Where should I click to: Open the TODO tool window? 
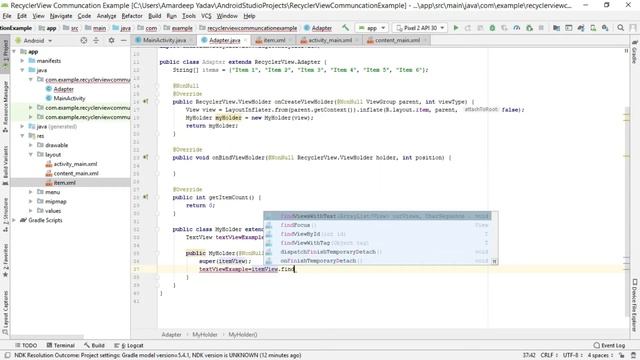26,345
